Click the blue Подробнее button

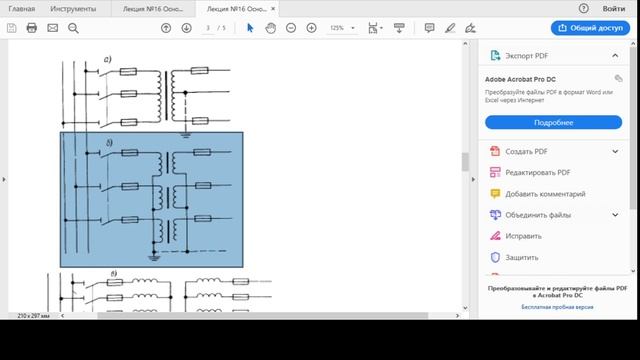click(x=553, y=122)
